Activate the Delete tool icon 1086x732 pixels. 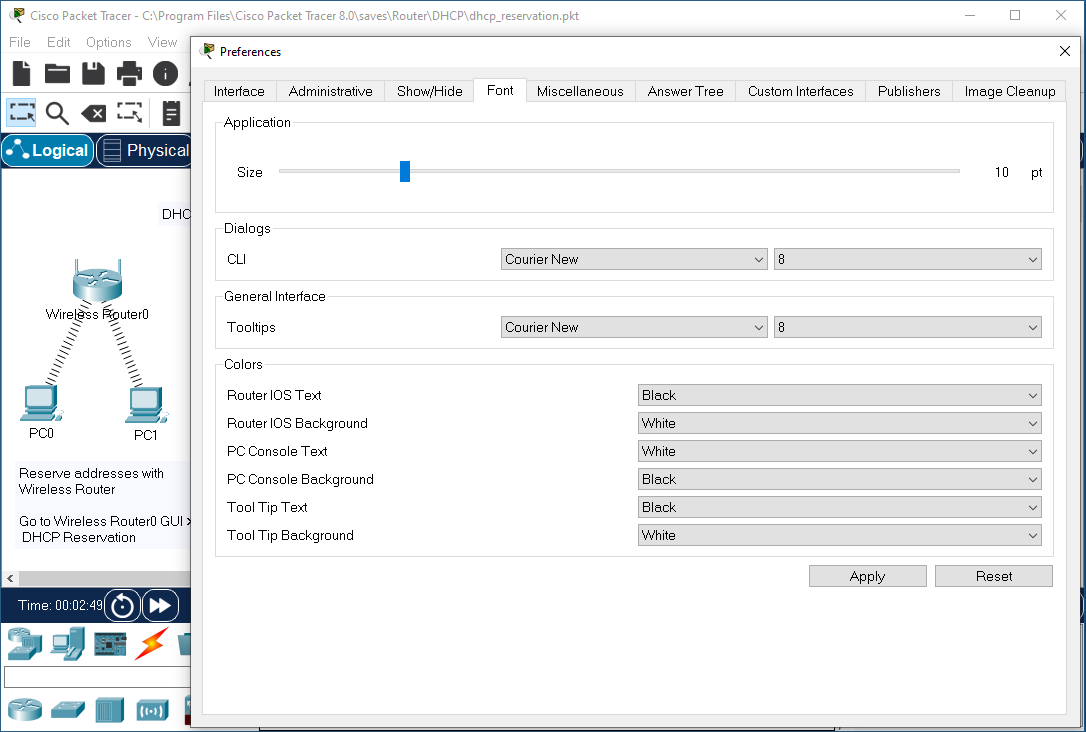point(94,113)
